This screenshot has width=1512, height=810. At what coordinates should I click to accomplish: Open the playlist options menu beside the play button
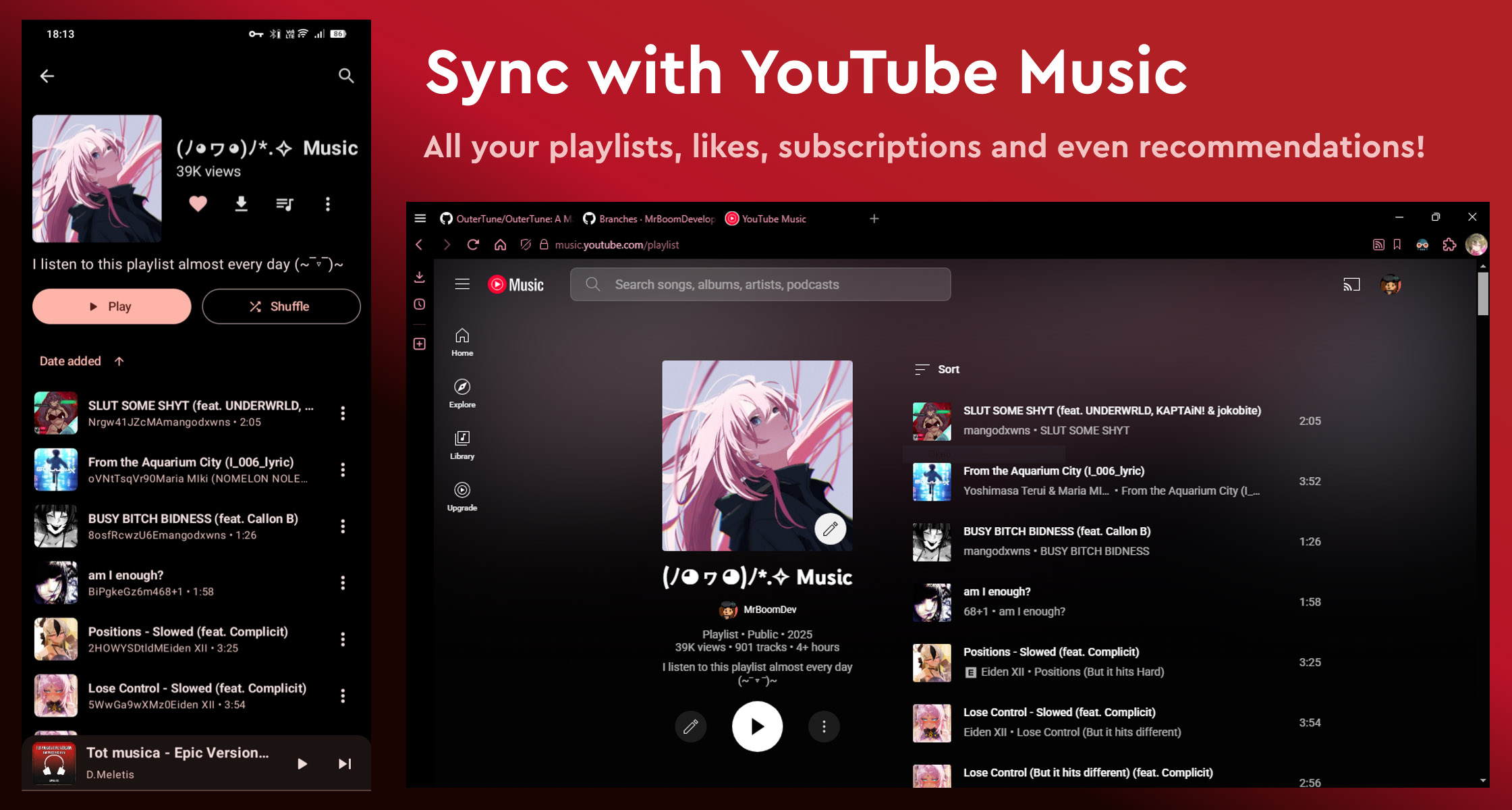pos(824,726)
